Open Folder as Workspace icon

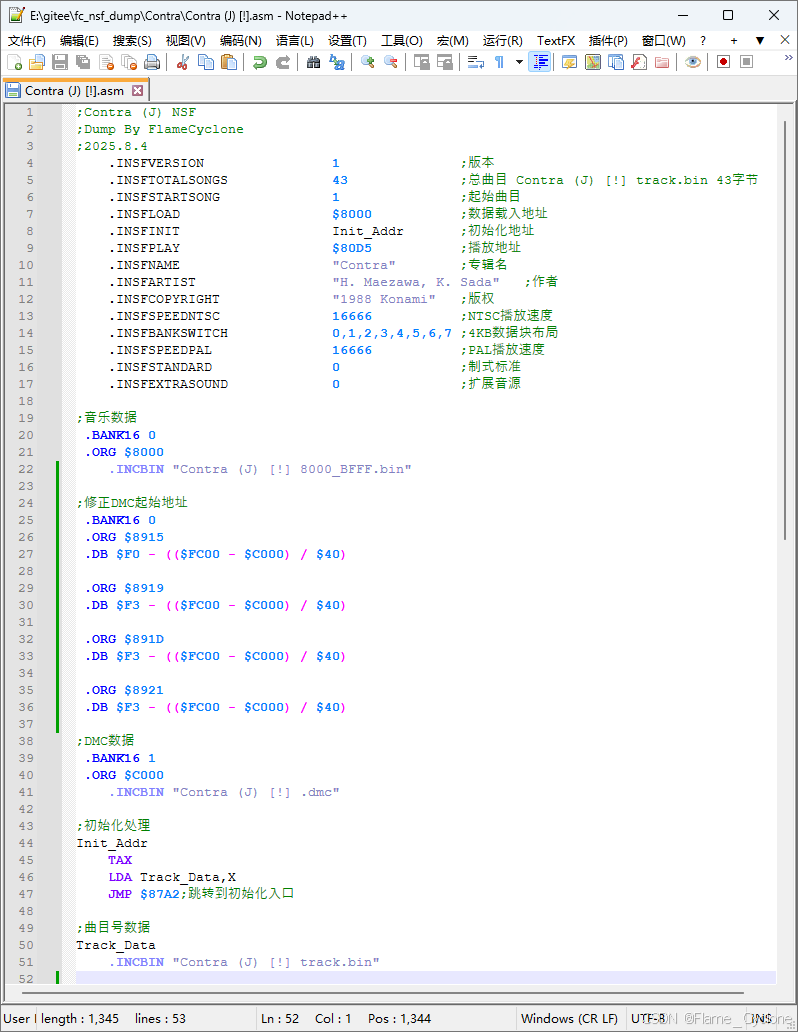pos(662,63)
